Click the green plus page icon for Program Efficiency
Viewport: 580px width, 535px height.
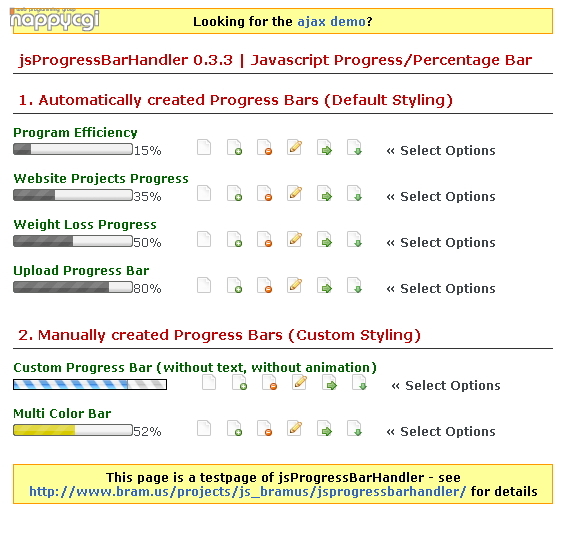tap(234, 147)
